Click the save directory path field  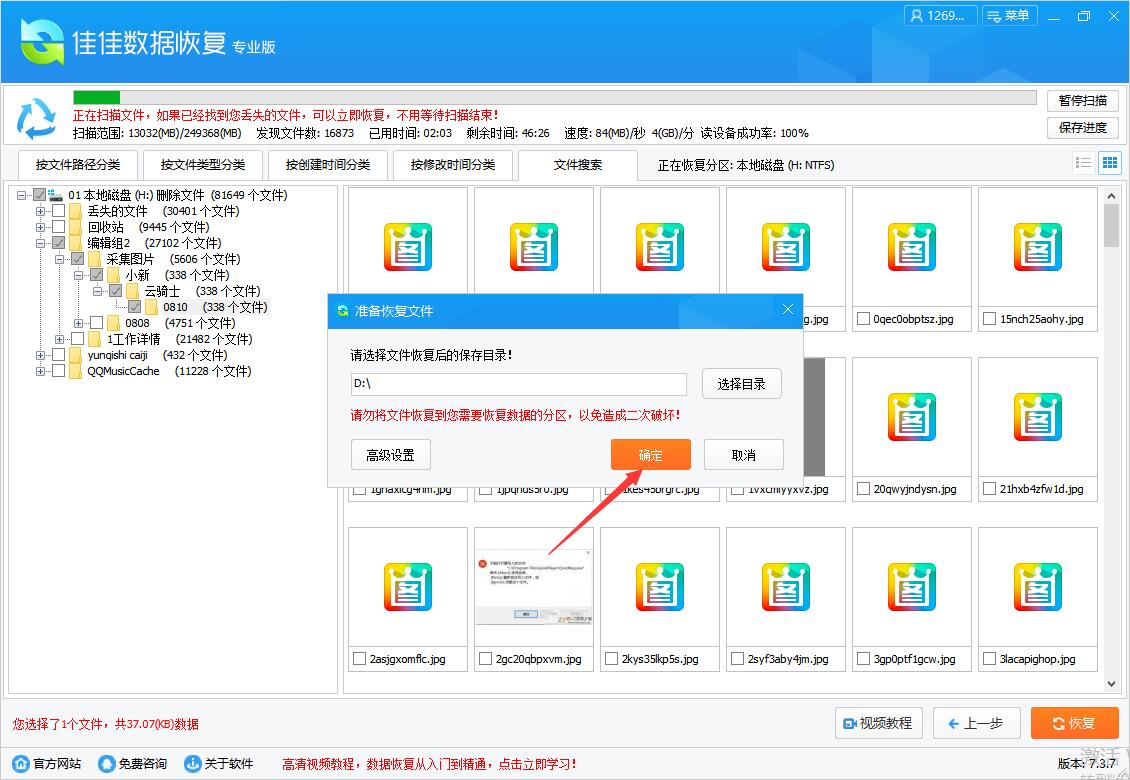518,384
